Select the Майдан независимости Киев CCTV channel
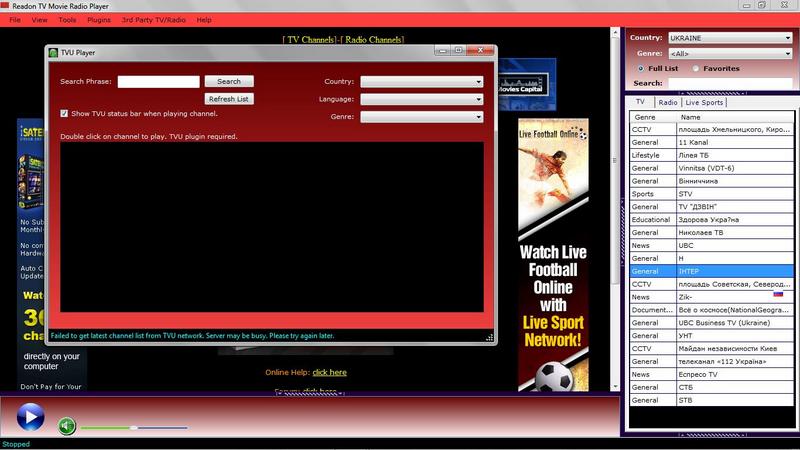 click(712, 349)
